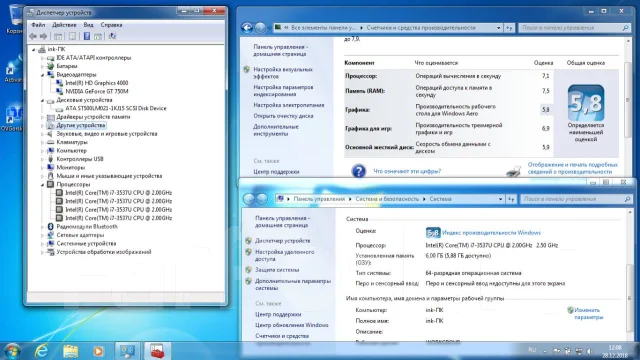Open Дополнительные параметры системы link

pos(293,284)
